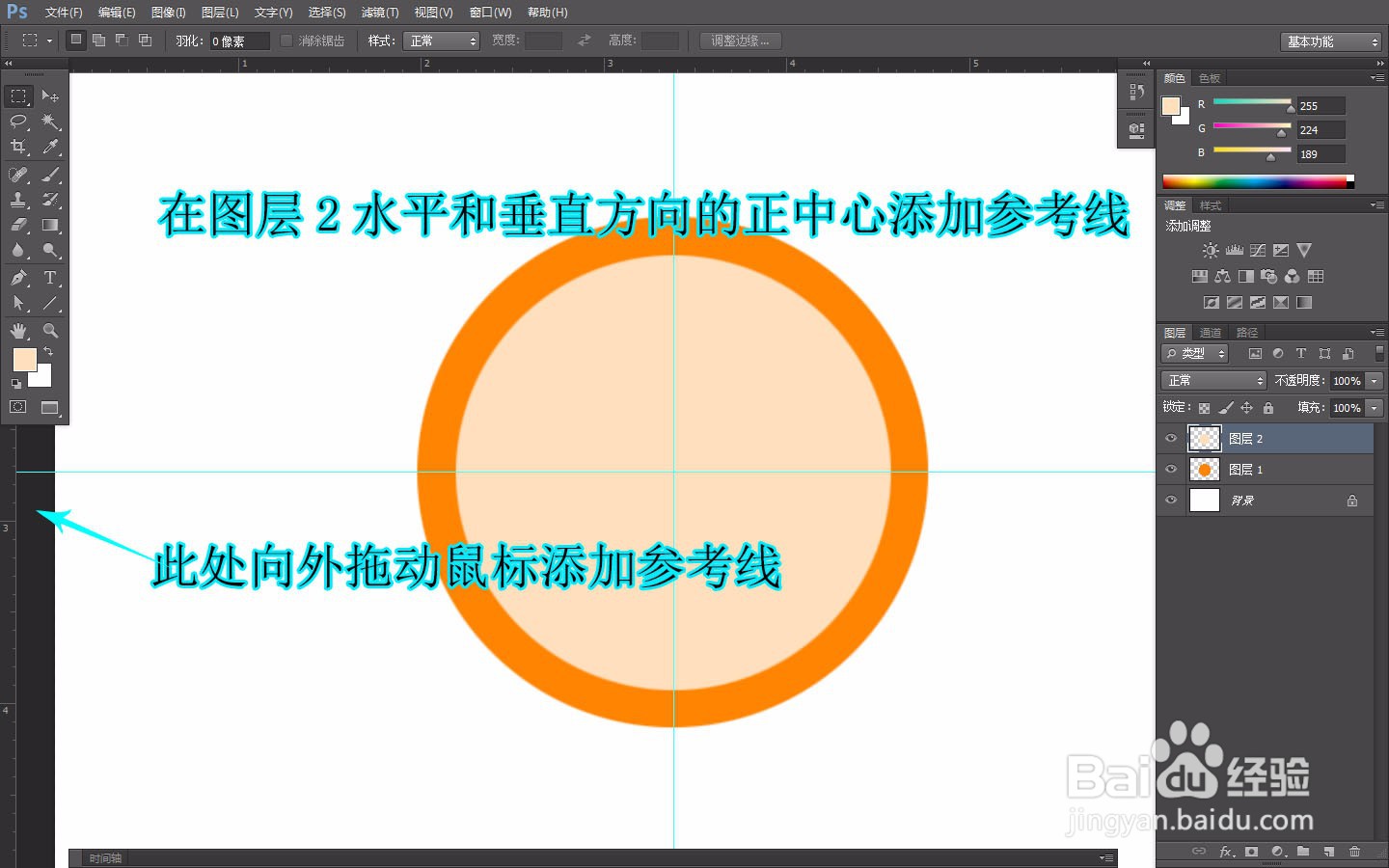Select the Gradient tool
The width and height of the screenshot is (1389, 868).
point(50,225)
